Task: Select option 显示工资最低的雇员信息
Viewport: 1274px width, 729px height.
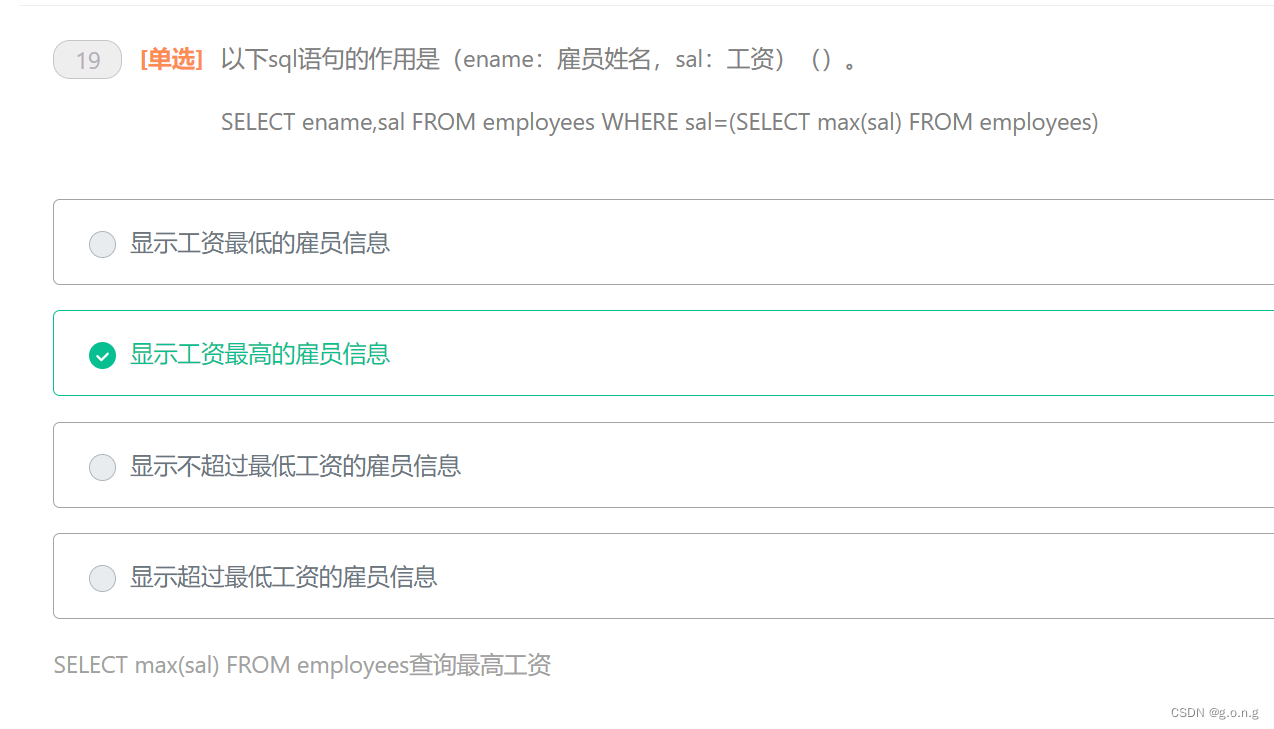Action: click(x=259, y=243)
